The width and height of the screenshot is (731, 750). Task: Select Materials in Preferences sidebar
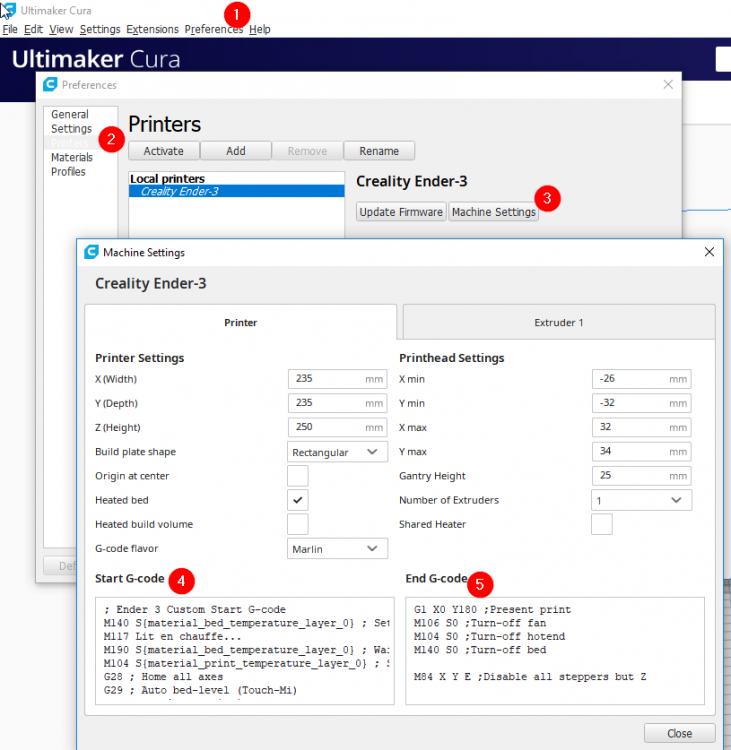point(72,157)
